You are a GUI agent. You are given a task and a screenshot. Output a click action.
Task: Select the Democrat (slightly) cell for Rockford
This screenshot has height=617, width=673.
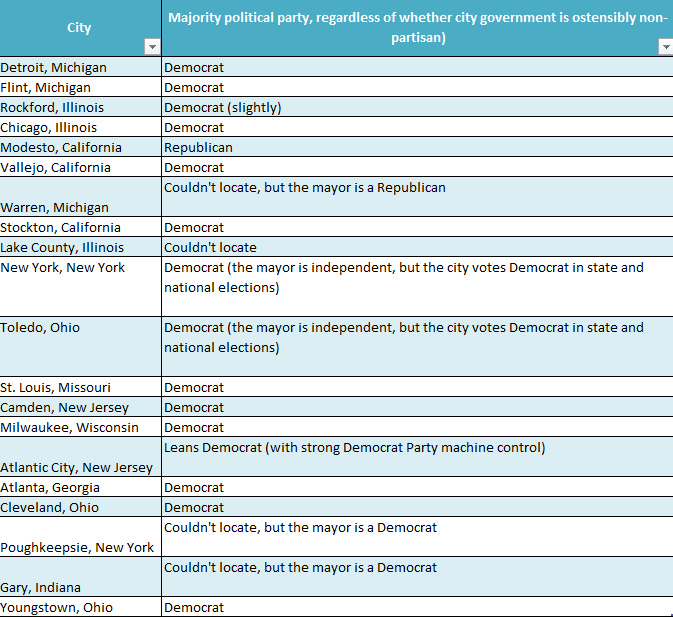pyautogui.click(x=418, y=107)
